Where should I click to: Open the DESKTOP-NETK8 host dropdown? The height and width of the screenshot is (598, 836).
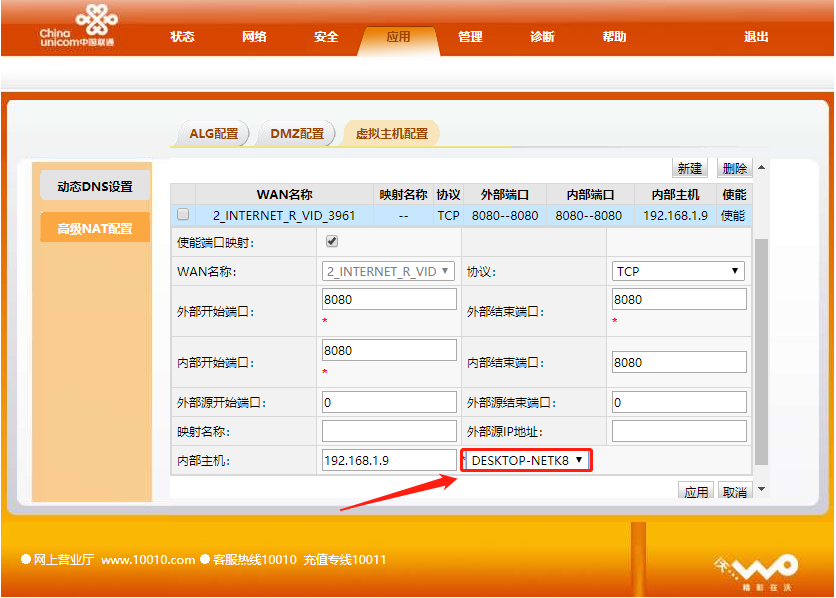pos(528,460)
